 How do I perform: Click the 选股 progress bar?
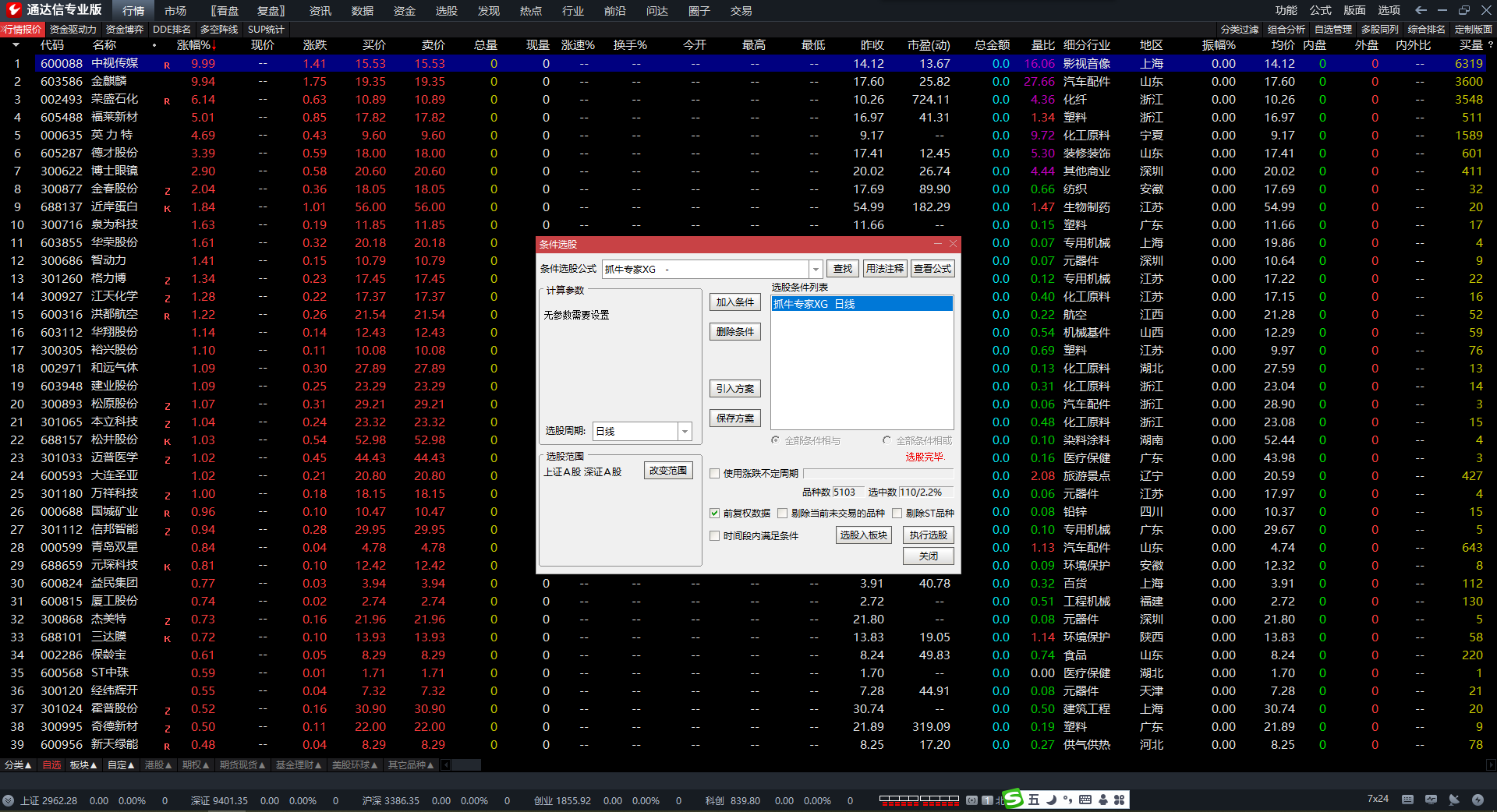point(878,473)
